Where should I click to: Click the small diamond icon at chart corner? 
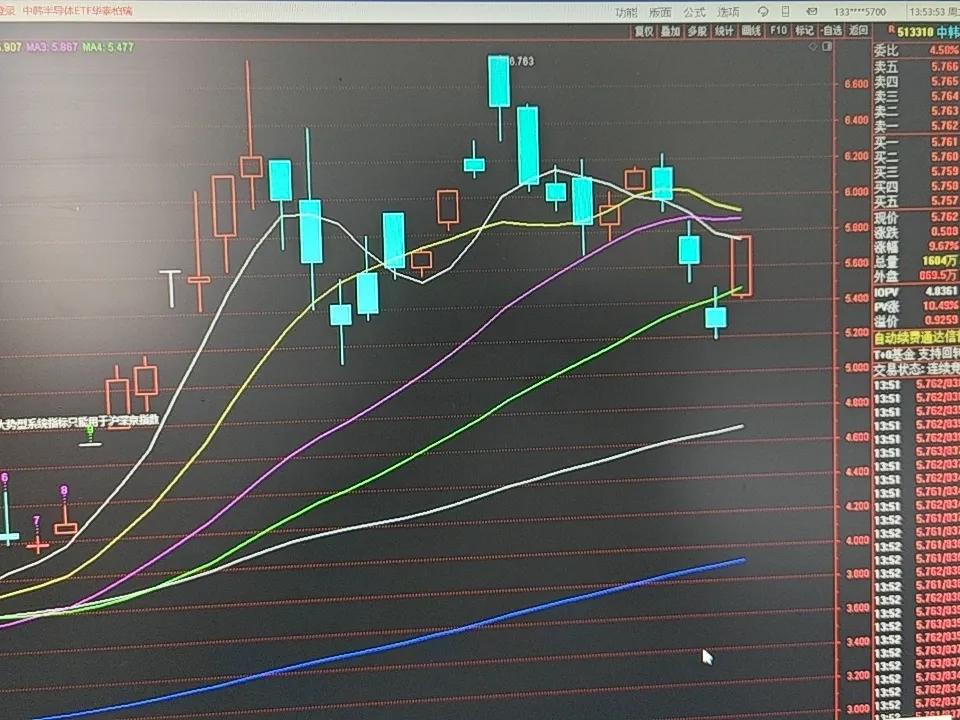(x=813, y=47)
